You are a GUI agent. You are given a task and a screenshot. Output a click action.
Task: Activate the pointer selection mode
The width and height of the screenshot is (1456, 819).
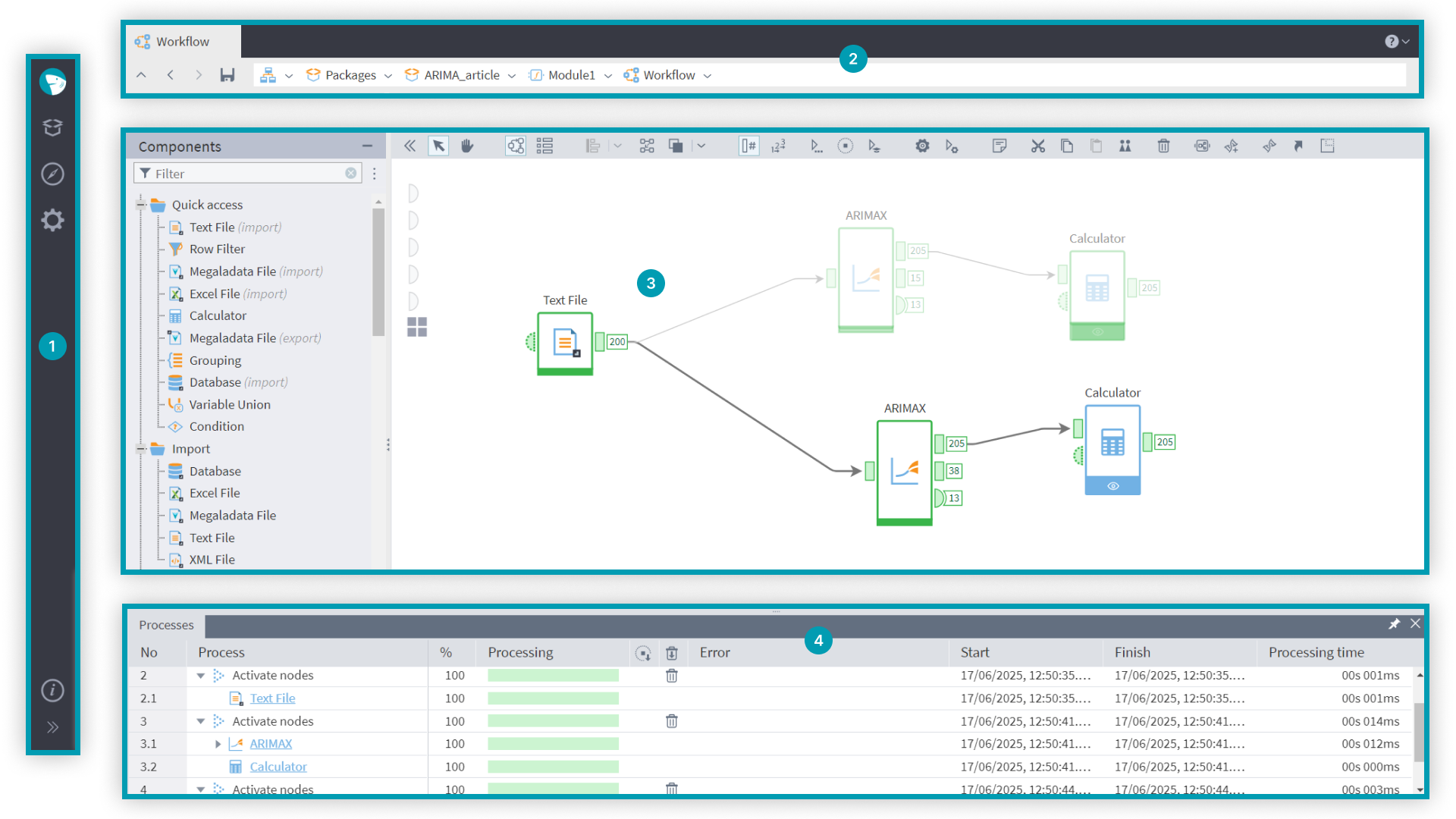coord(438,146)
